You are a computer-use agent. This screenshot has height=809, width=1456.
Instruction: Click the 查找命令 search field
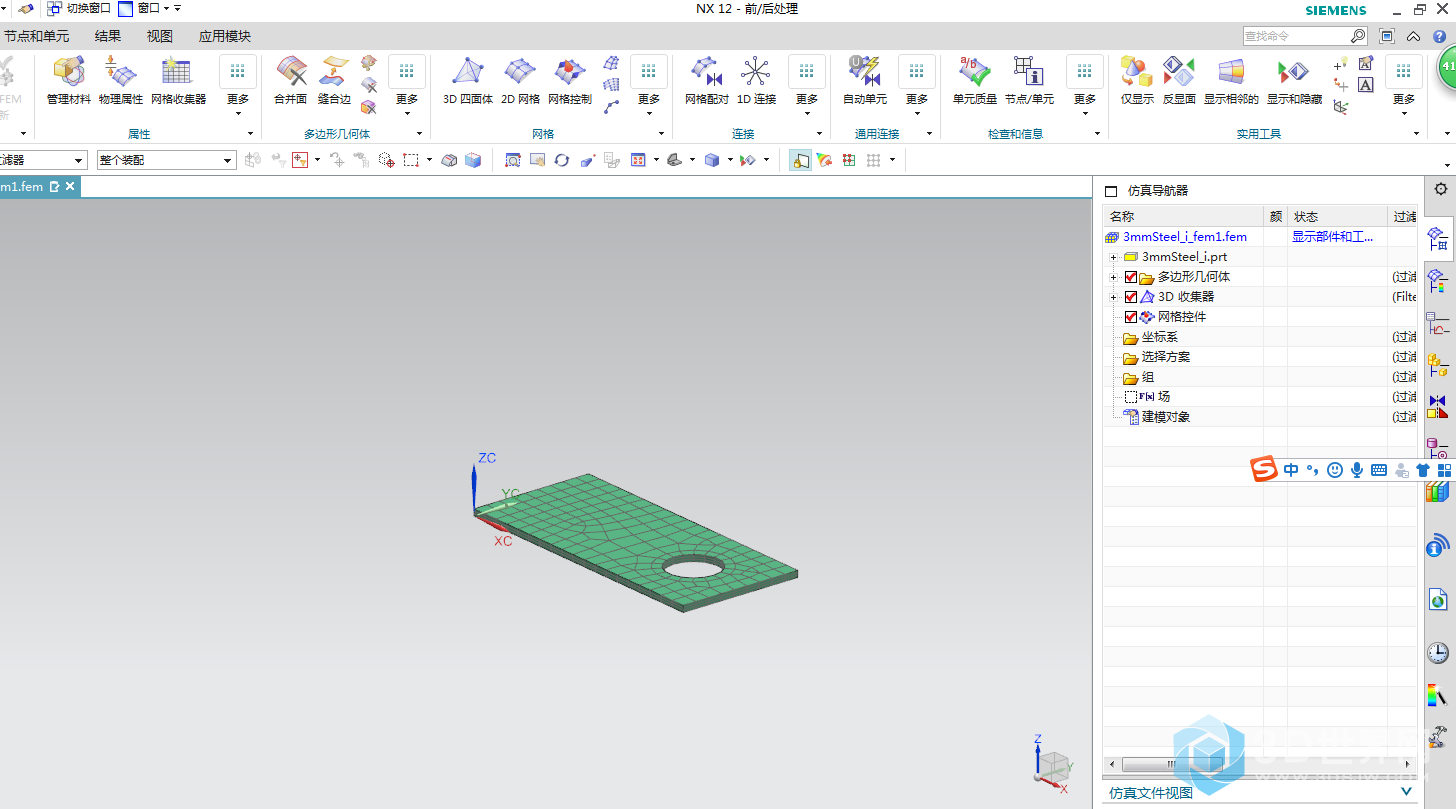(1295, 36)
